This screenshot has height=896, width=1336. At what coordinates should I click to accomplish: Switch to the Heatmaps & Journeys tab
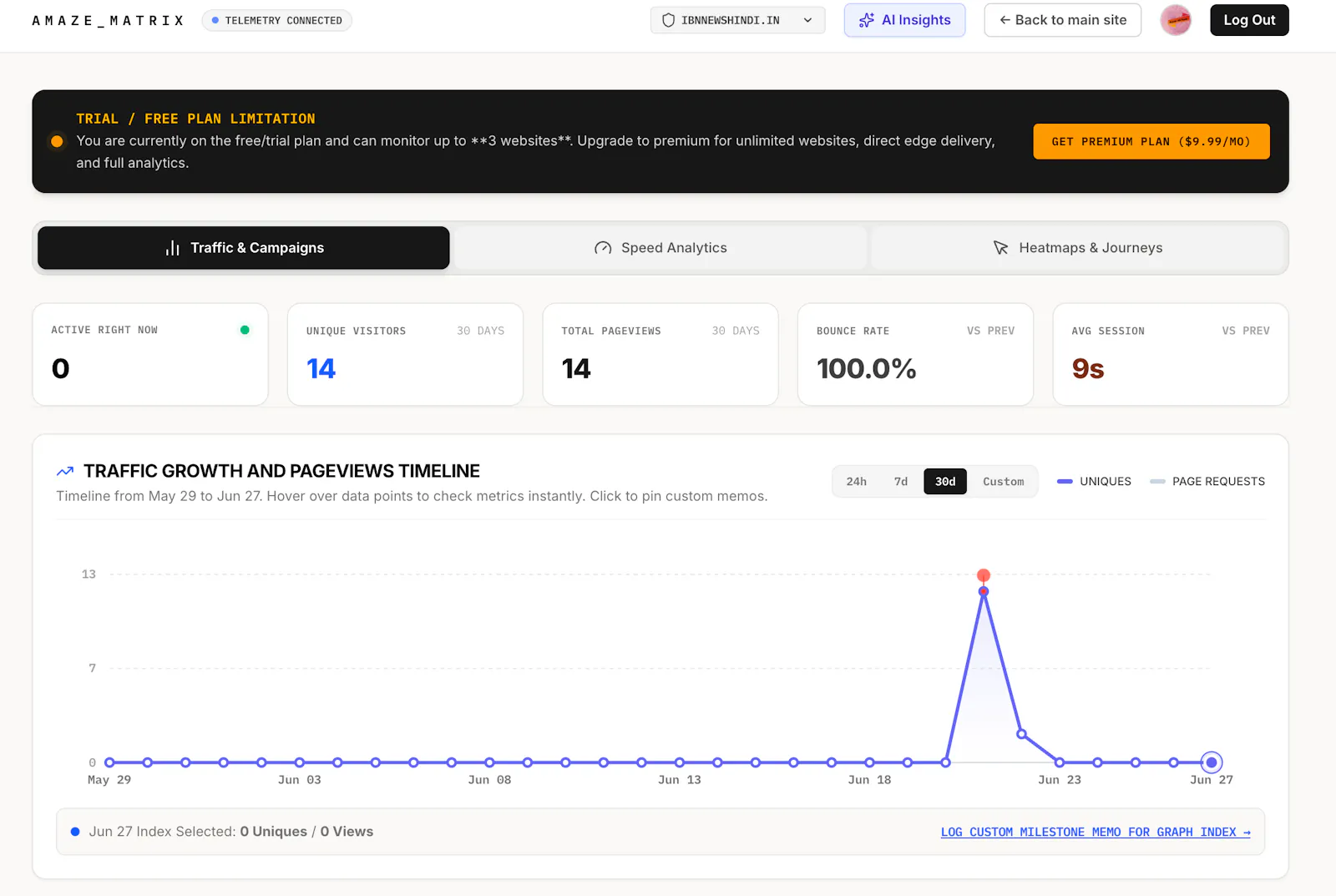[1077, 248]
